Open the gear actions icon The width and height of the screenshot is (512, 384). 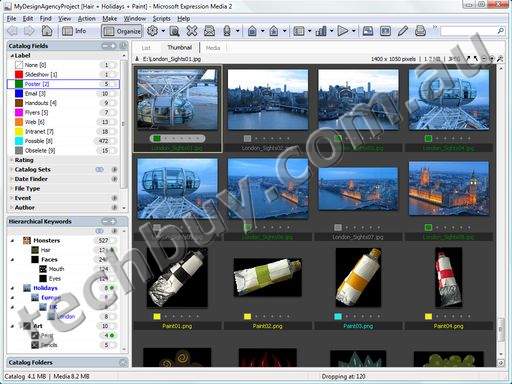pos(152,31)
